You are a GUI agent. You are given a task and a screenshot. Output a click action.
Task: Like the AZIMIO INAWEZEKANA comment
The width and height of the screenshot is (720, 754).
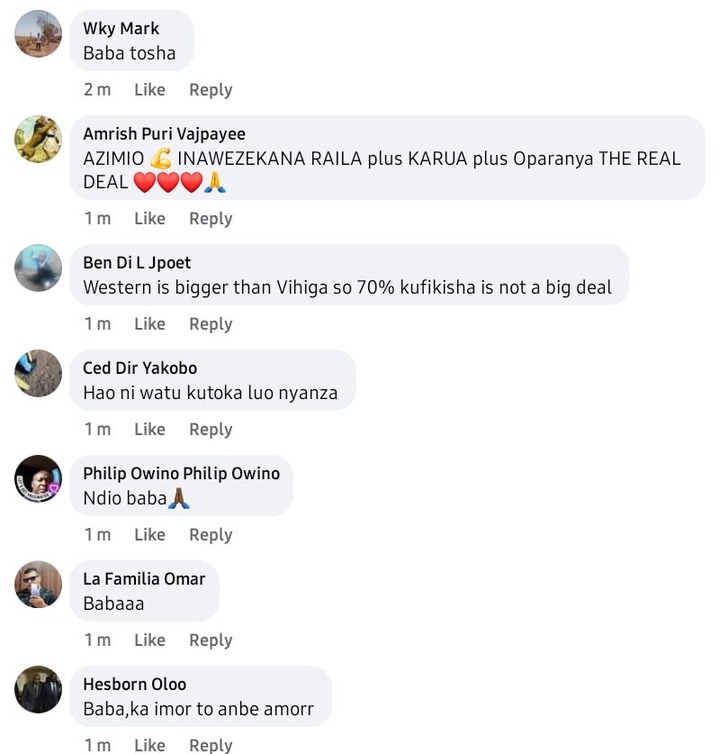(x=150, y=218)
